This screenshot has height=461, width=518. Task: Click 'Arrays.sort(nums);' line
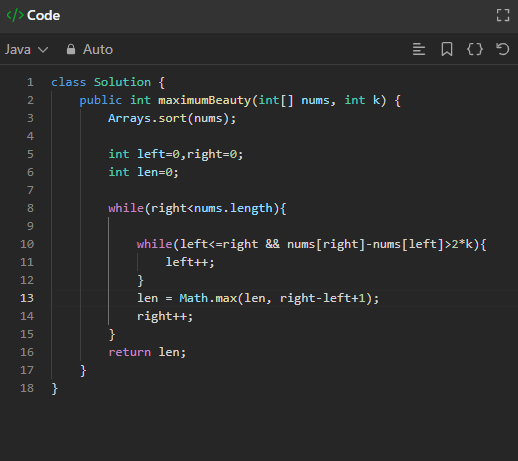click(172, 118)
